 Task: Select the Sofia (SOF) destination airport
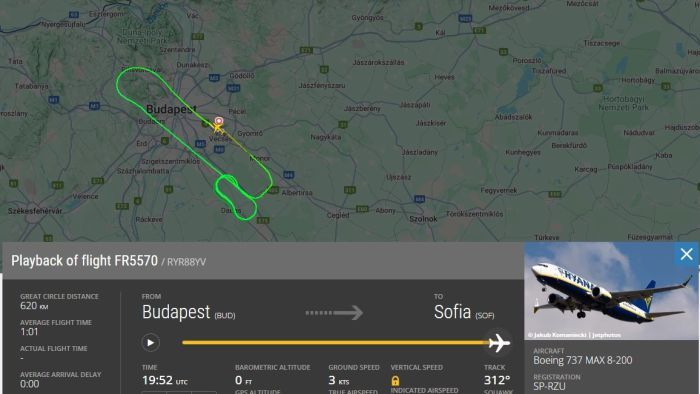464,312
